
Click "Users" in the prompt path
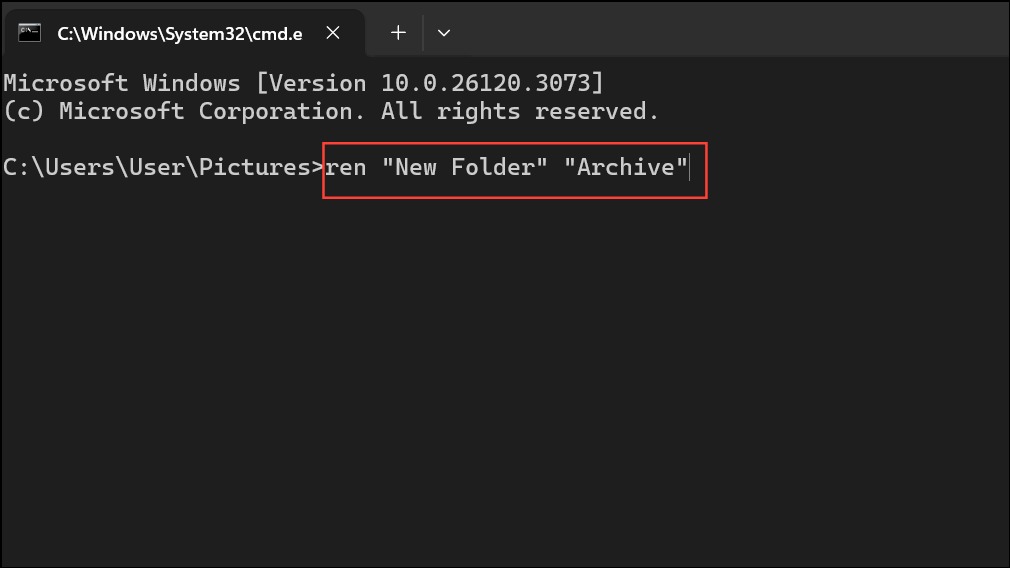(x=80, y=167)
